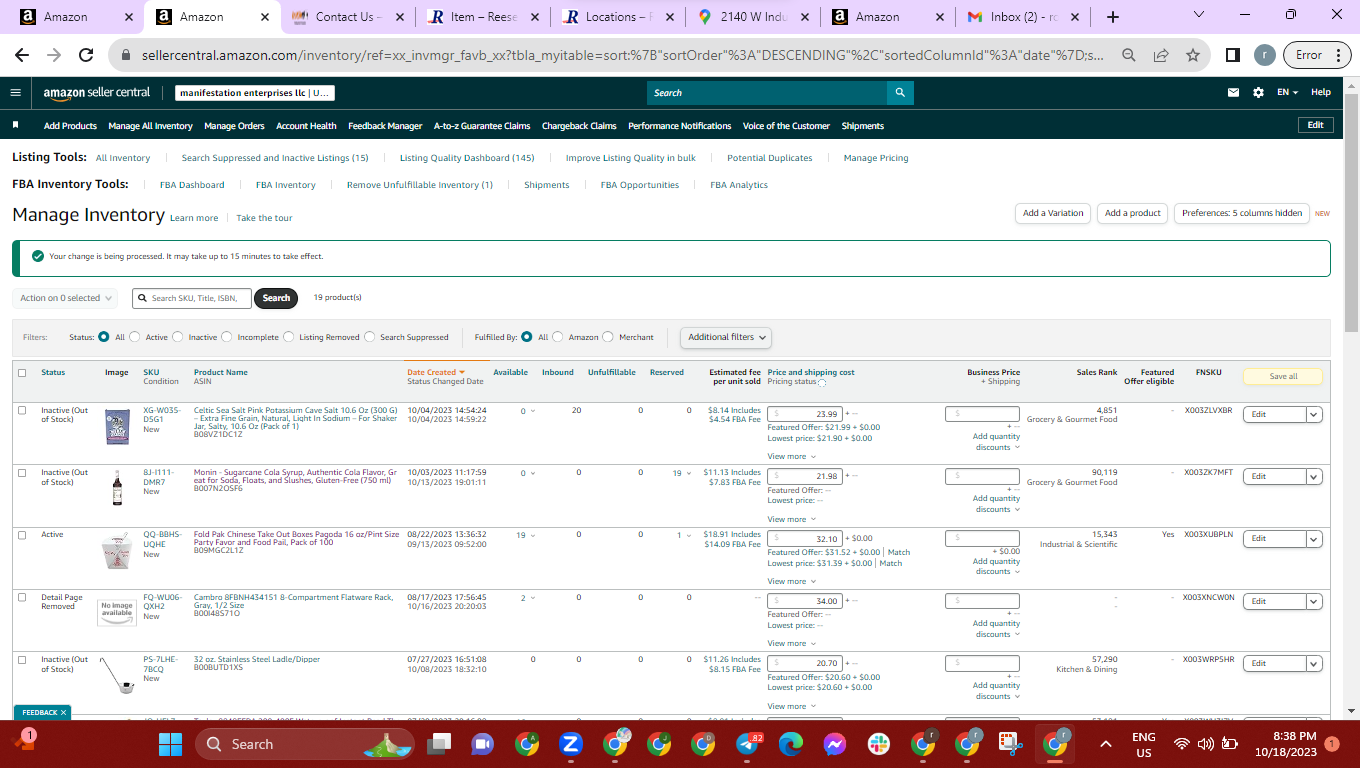This screenshot has width=1360, height=768.
Task: Open the Feedback Manager menu item
Action: point(385,126)
